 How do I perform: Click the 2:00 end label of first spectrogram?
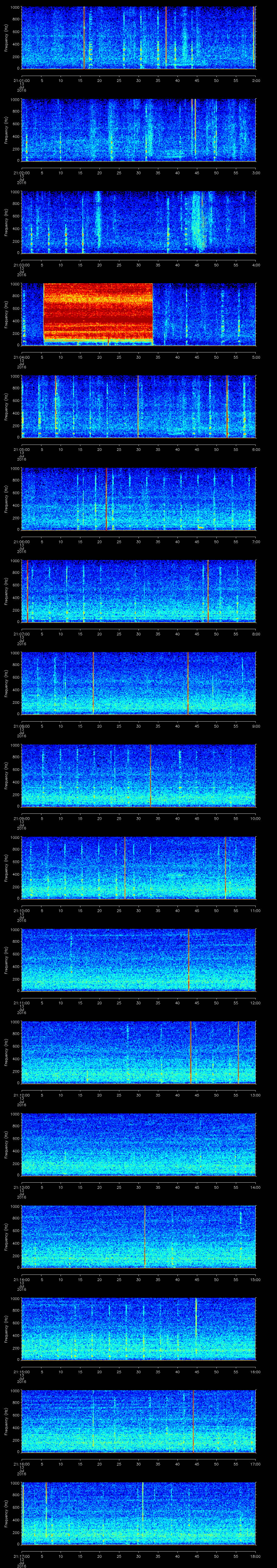pyautogui.click(x=256, y=80)
